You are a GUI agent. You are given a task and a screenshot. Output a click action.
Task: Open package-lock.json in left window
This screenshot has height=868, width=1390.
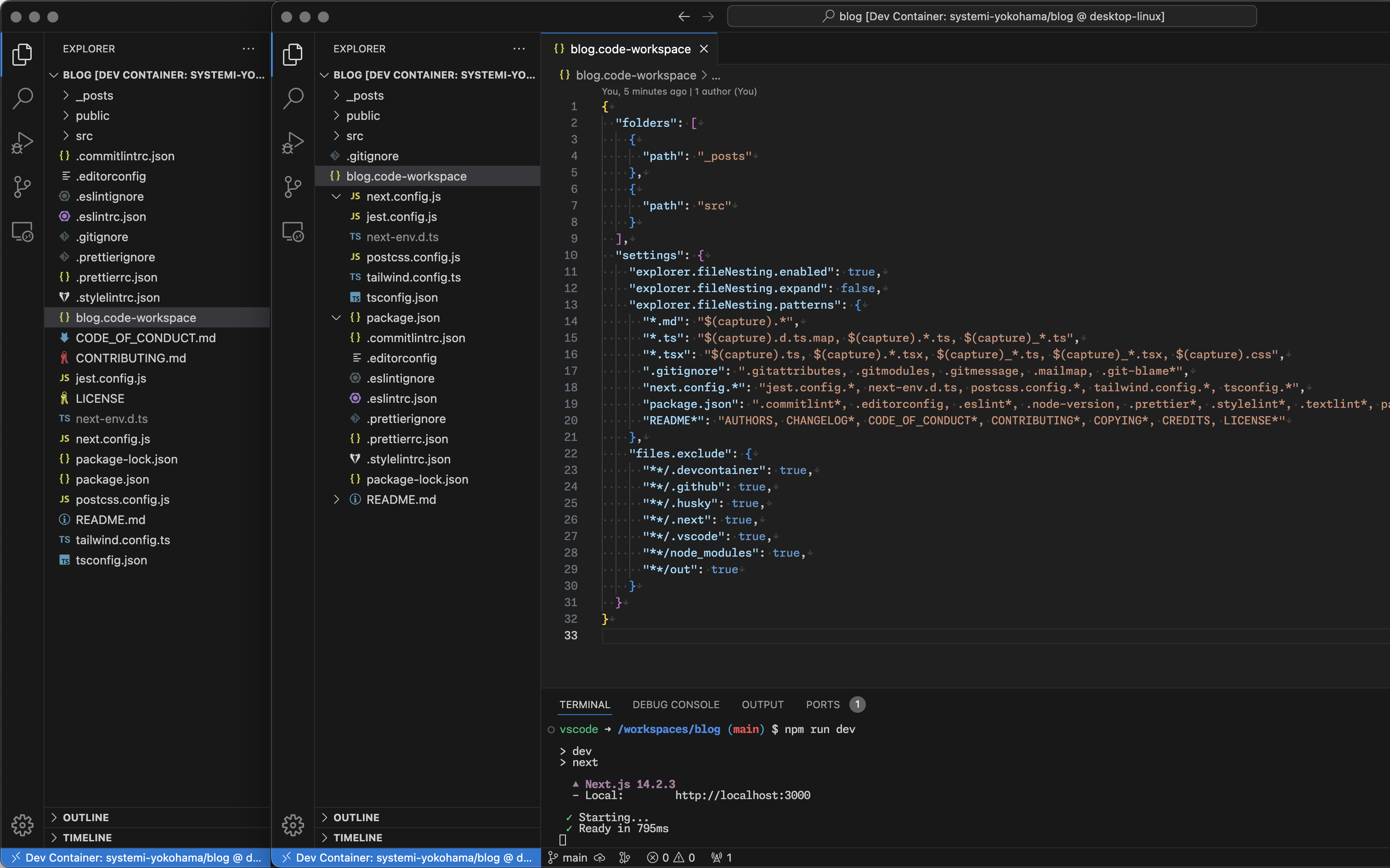157,459
